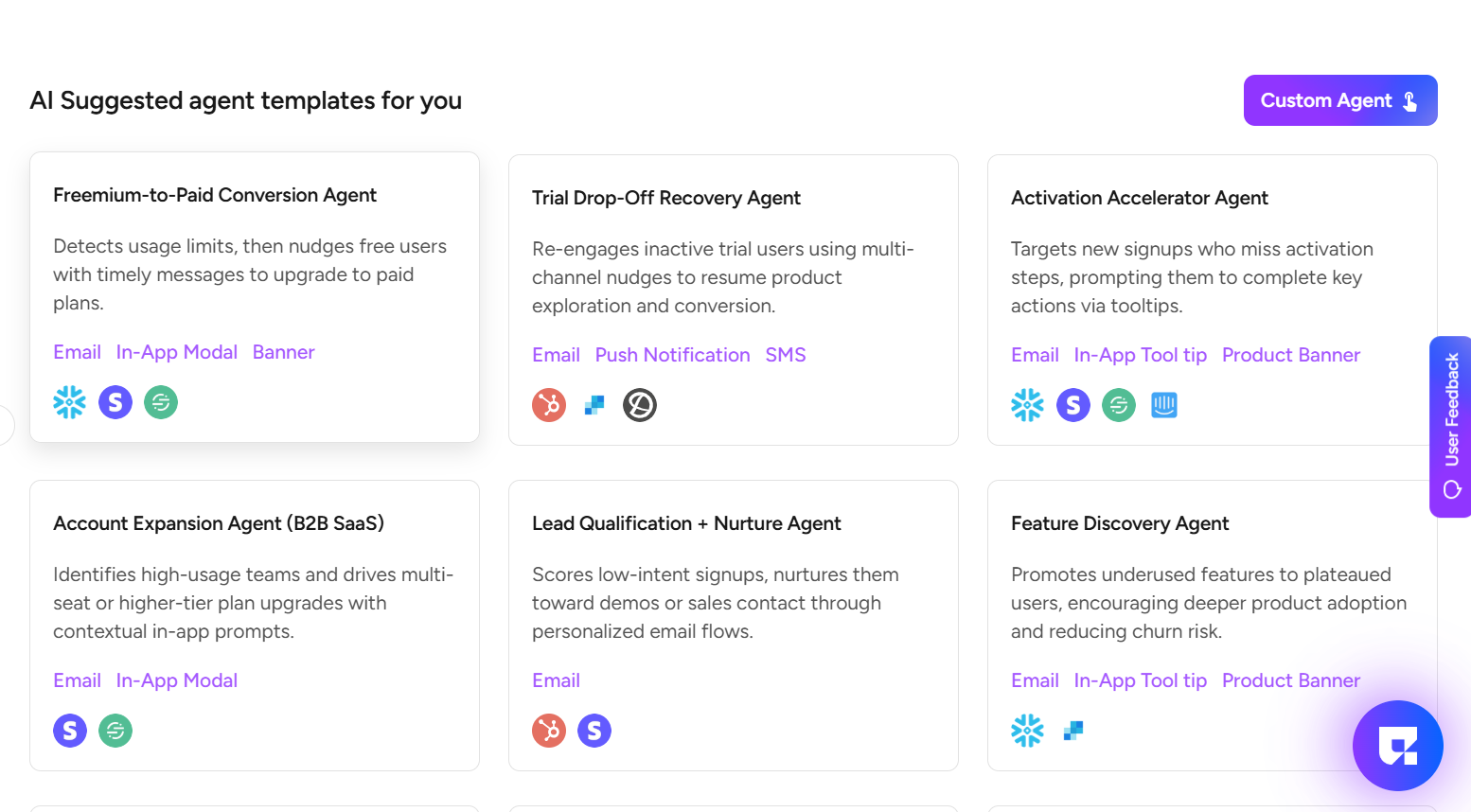The width and height of the screenshot is (1471, 812).
Task: Click blue squares icon in Feature Discovery card
Action: pos(1073,731)
